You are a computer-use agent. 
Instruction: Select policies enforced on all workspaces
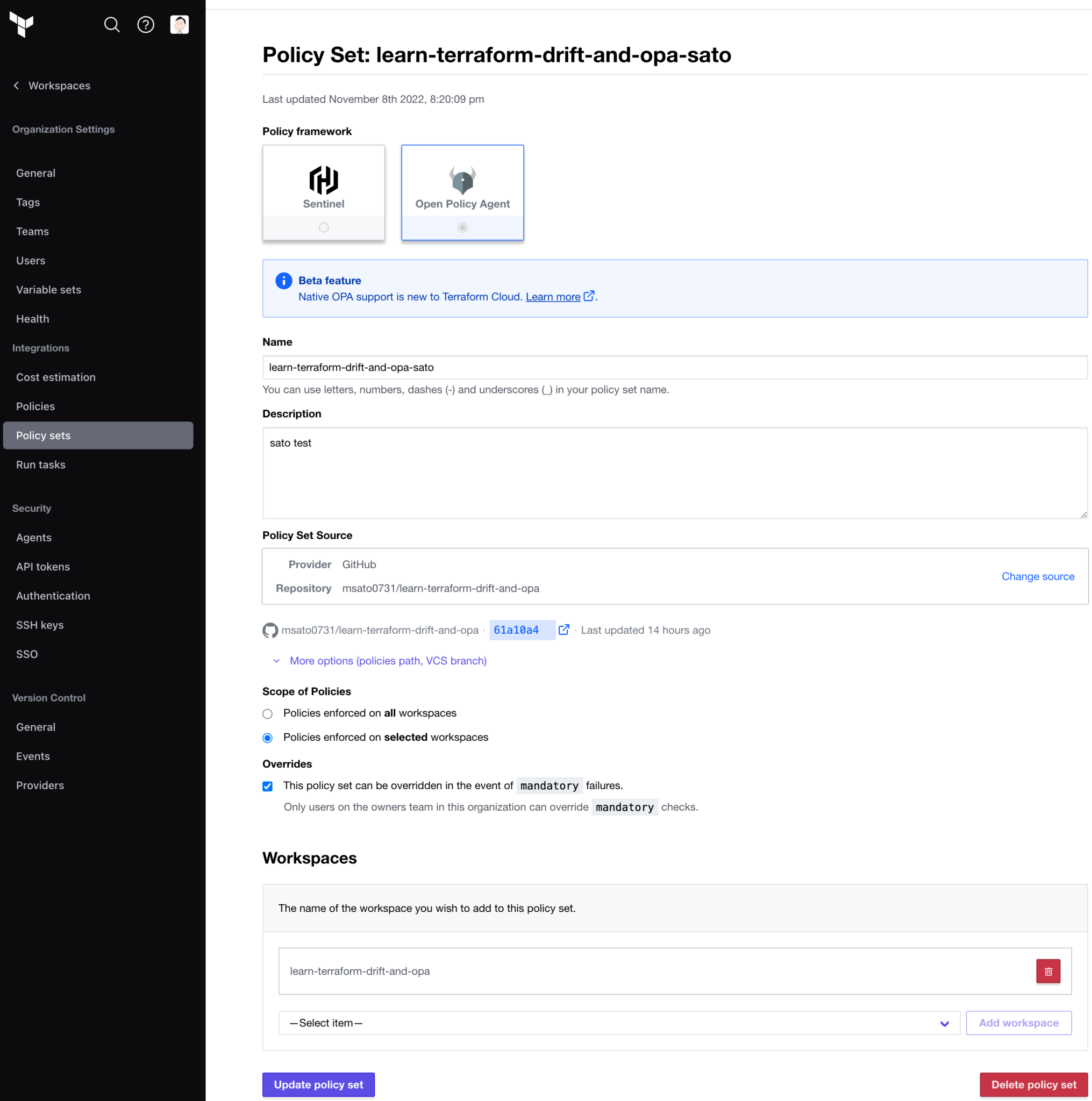click(x=267, y=713)
